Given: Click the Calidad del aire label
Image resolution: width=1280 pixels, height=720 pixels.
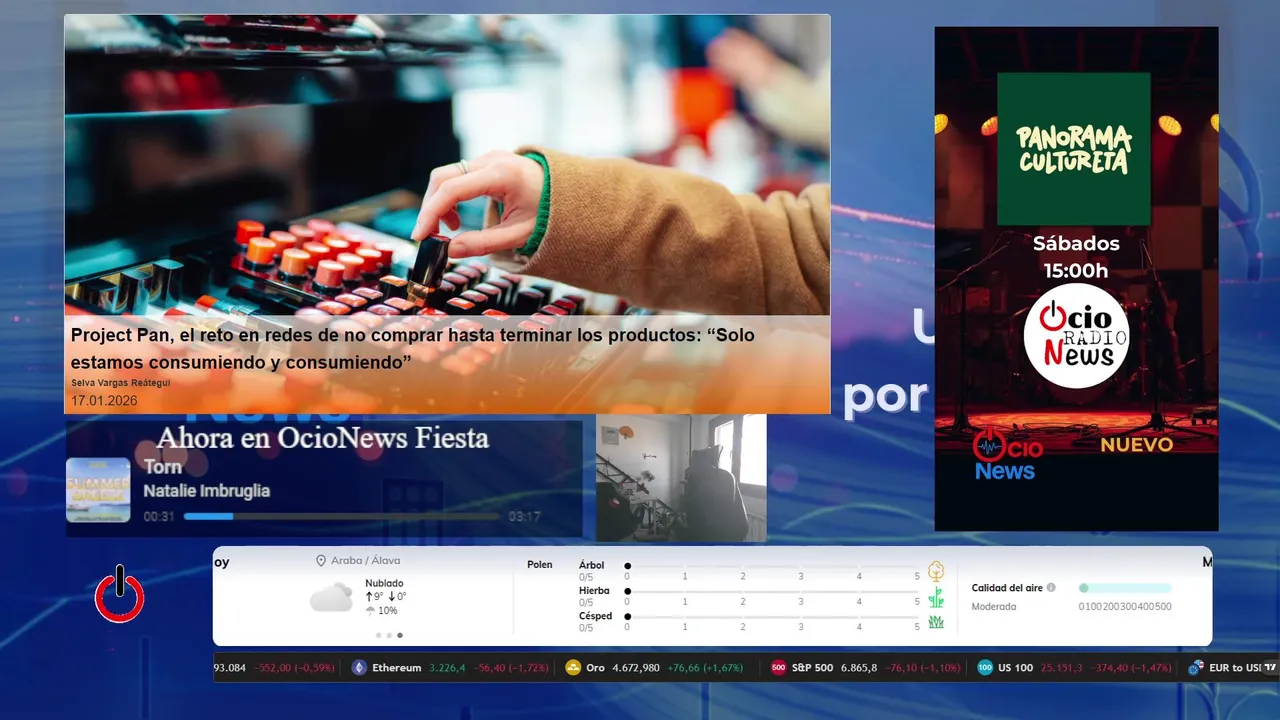Looking at the screenshot, I should point(1007,588).
